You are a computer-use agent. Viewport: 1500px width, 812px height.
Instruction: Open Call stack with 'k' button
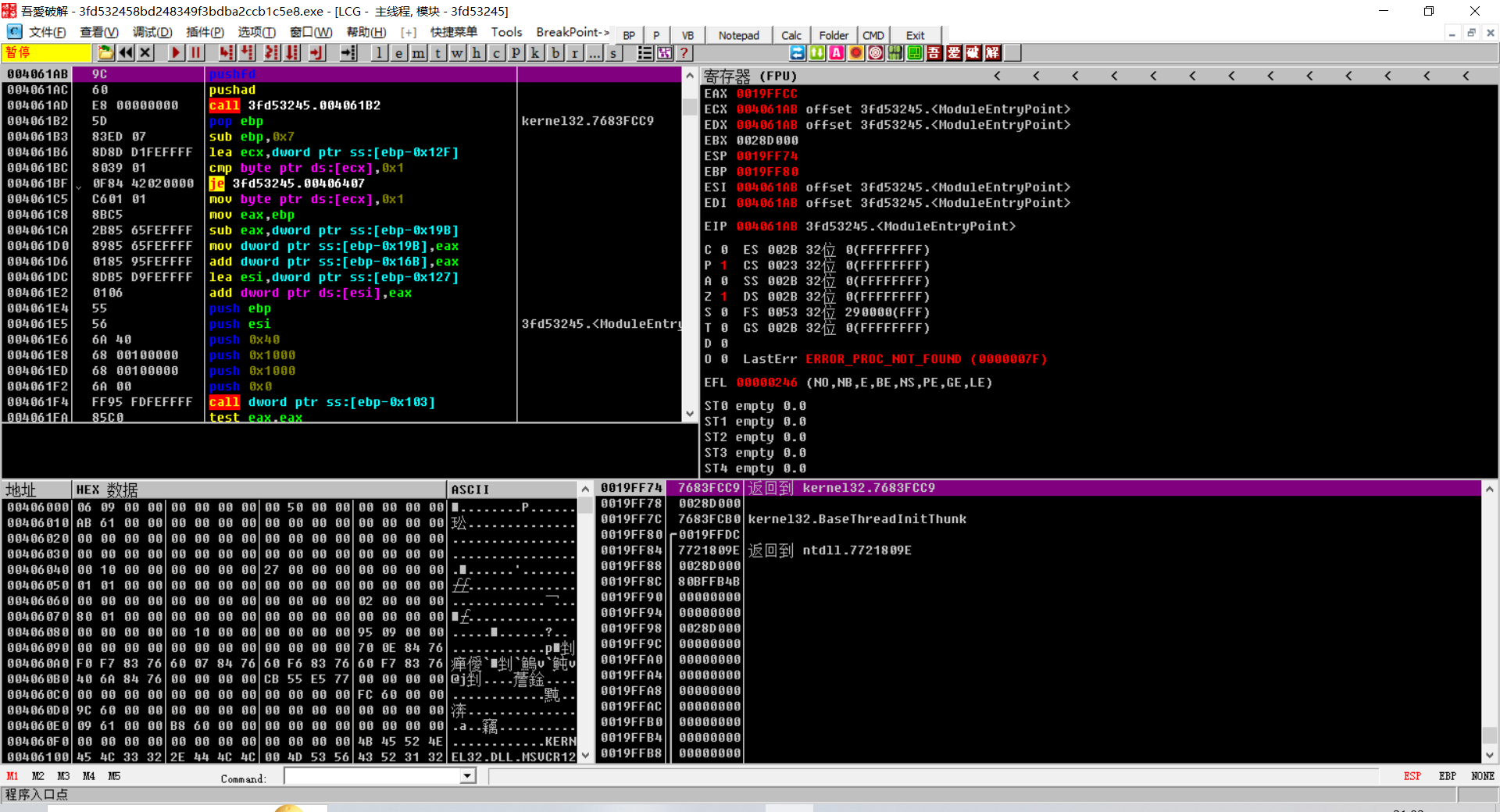coord(535,52)
